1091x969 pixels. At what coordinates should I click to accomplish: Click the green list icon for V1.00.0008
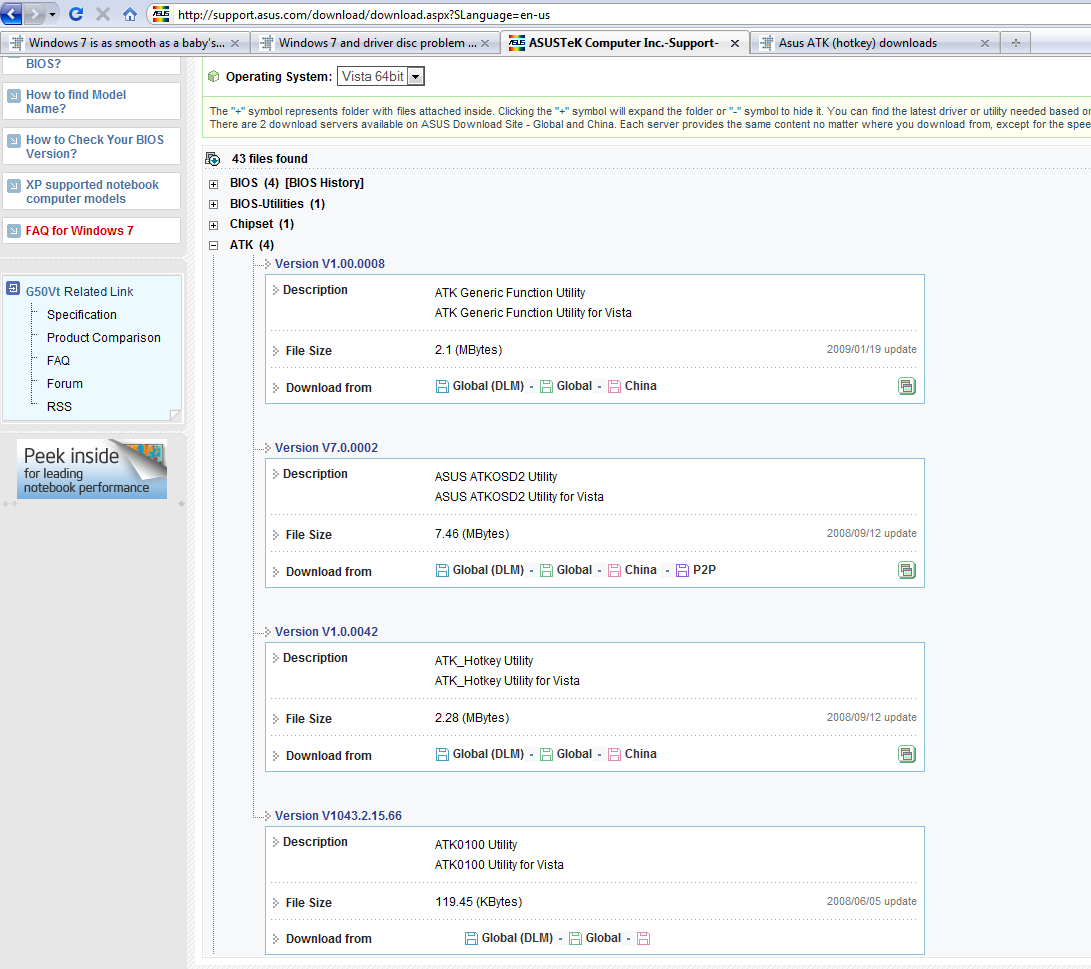pyautogui.click(x=907, y=386)
